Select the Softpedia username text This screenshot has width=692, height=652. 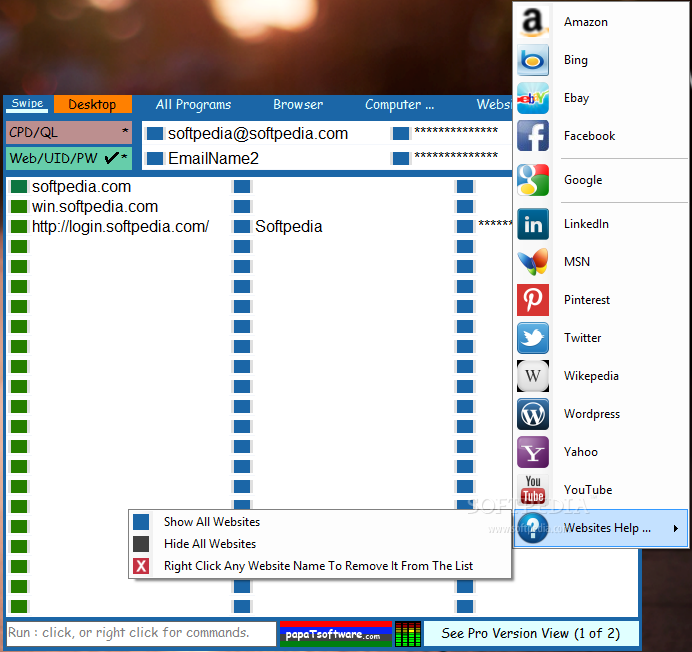[x=289, y=226]
